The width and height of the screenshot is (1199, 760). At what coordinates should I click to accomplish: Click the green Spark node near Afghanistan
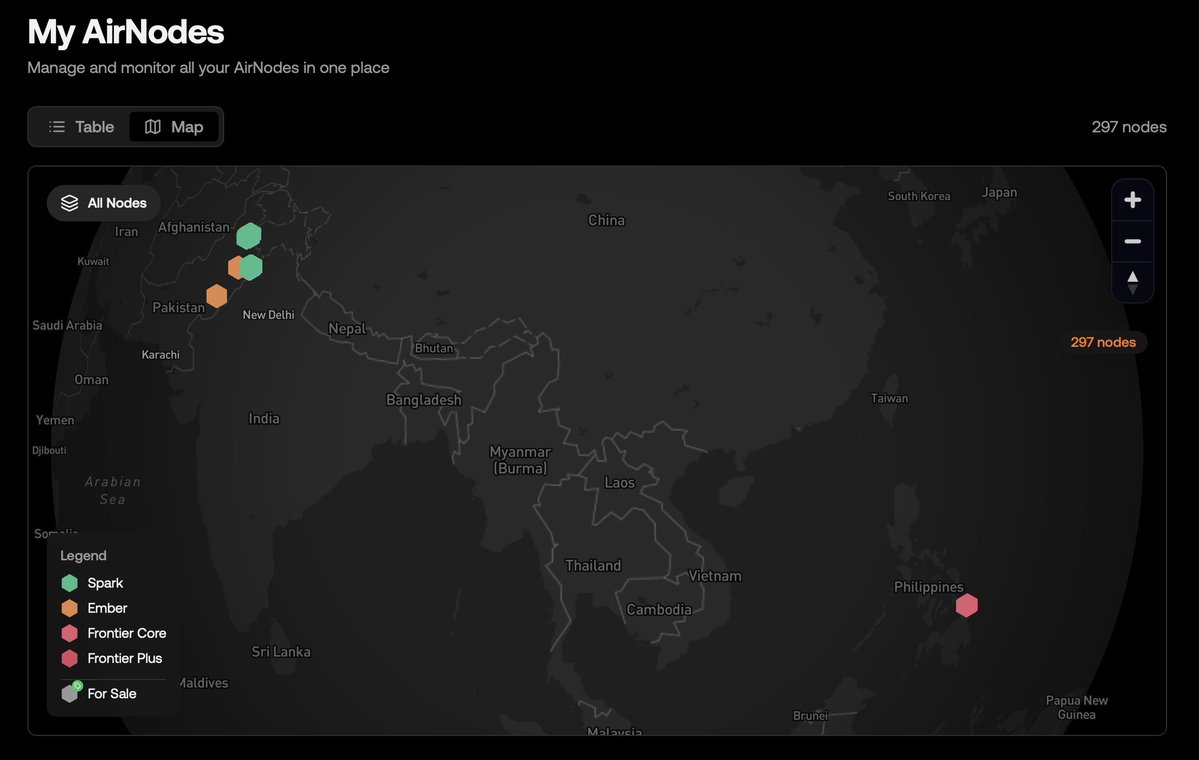click(249, 236)
